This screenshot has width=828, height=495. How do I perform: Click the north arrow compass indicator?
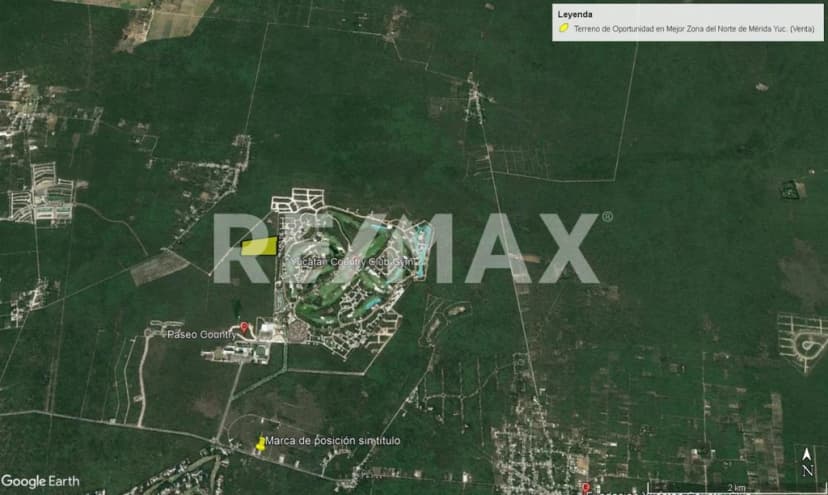click(806, 464)
